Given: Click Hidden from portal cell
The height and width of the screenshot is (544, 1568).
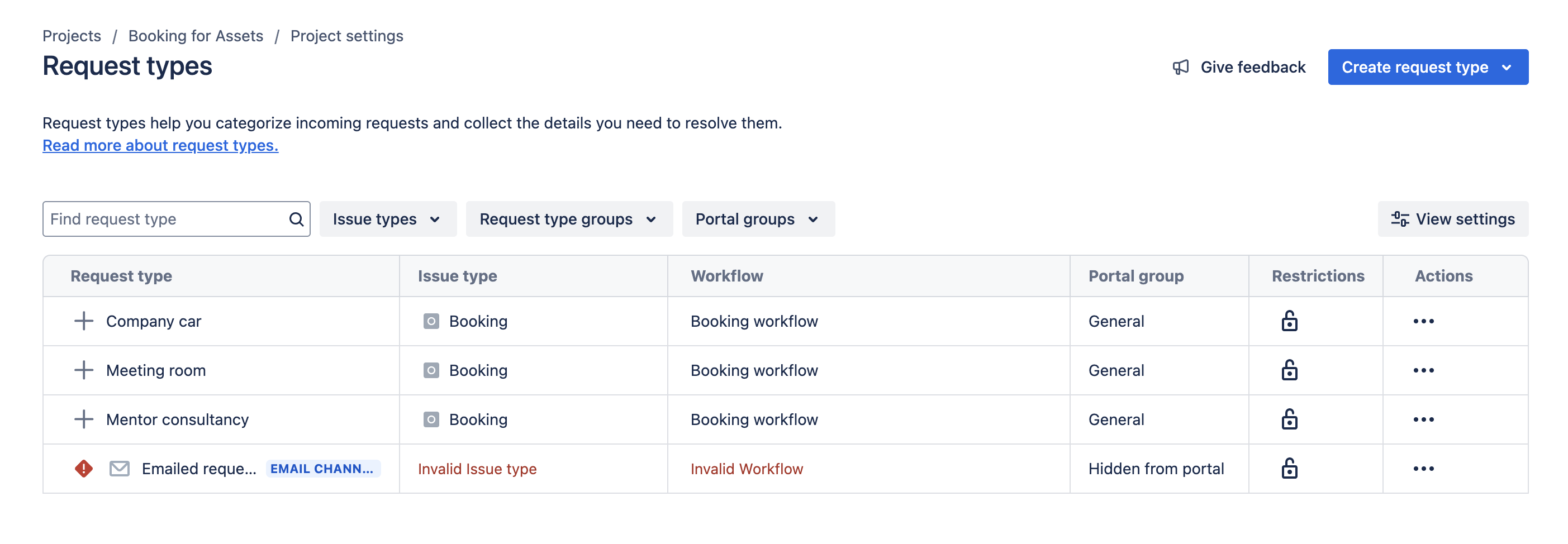Looking at the screenshot, I should pyautogui.click(x=1156, y=469).
